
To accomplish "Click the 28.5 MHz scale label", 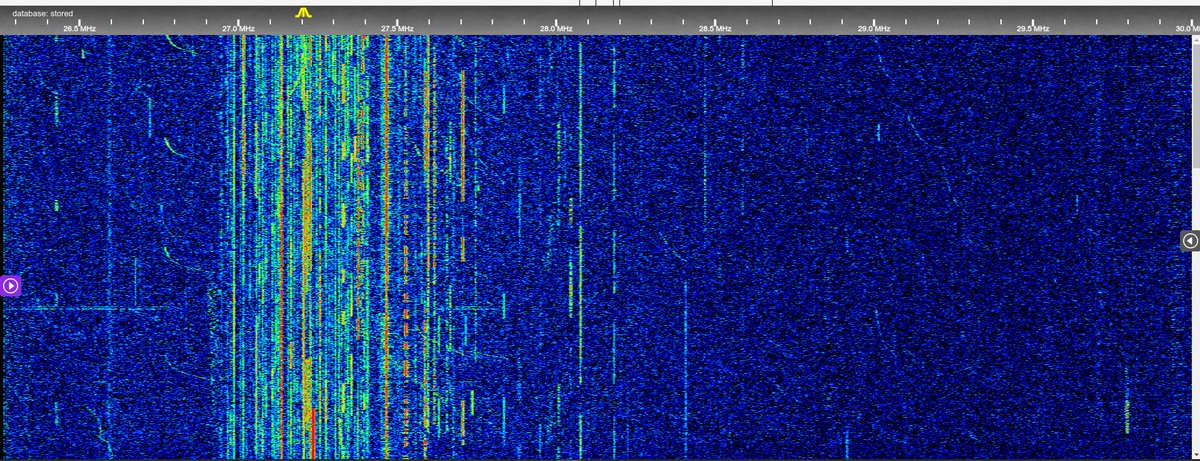I will pos(715,29).
